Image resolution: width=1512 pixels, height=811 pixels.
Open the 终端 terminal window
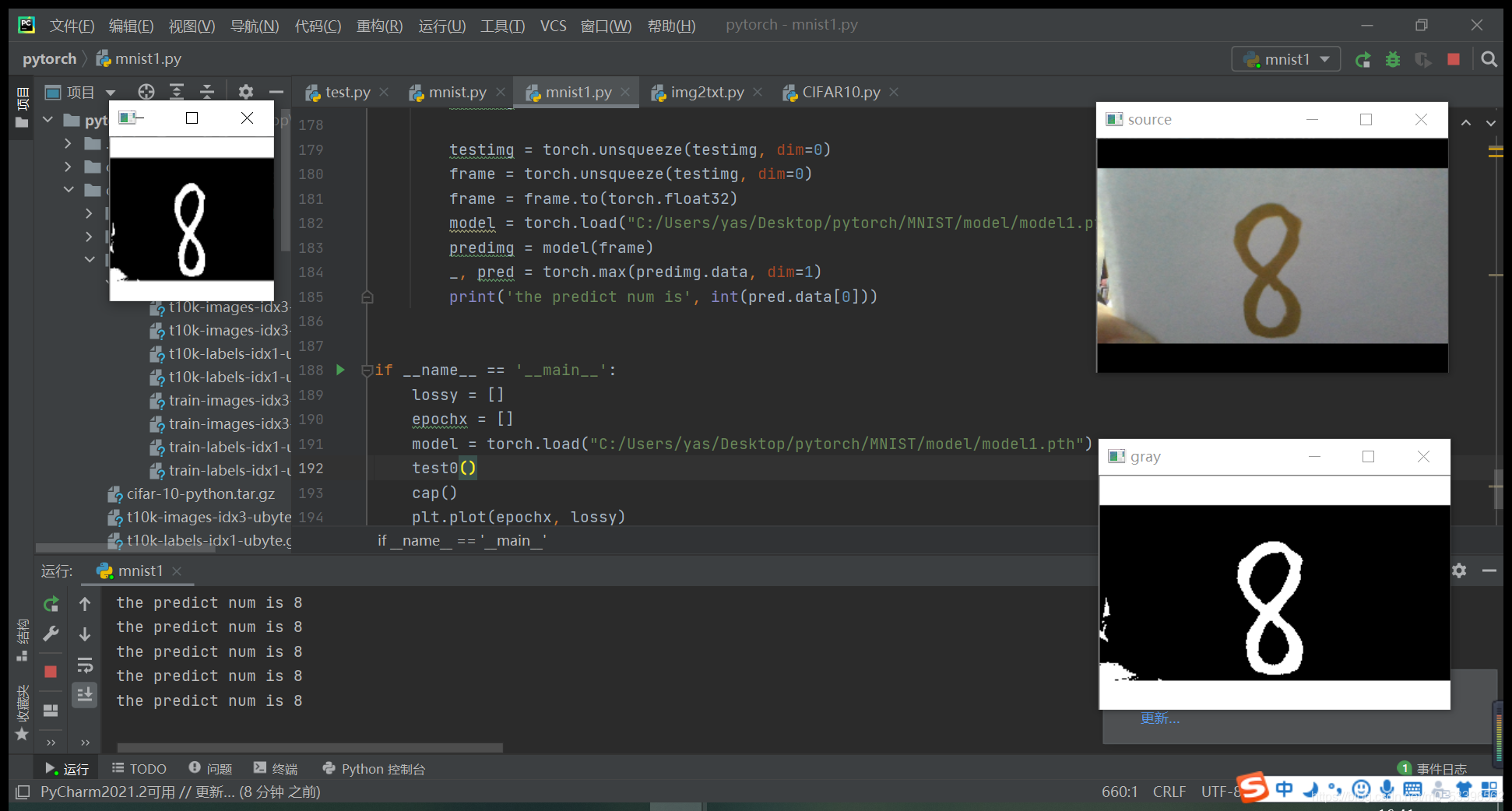(276, 768)
